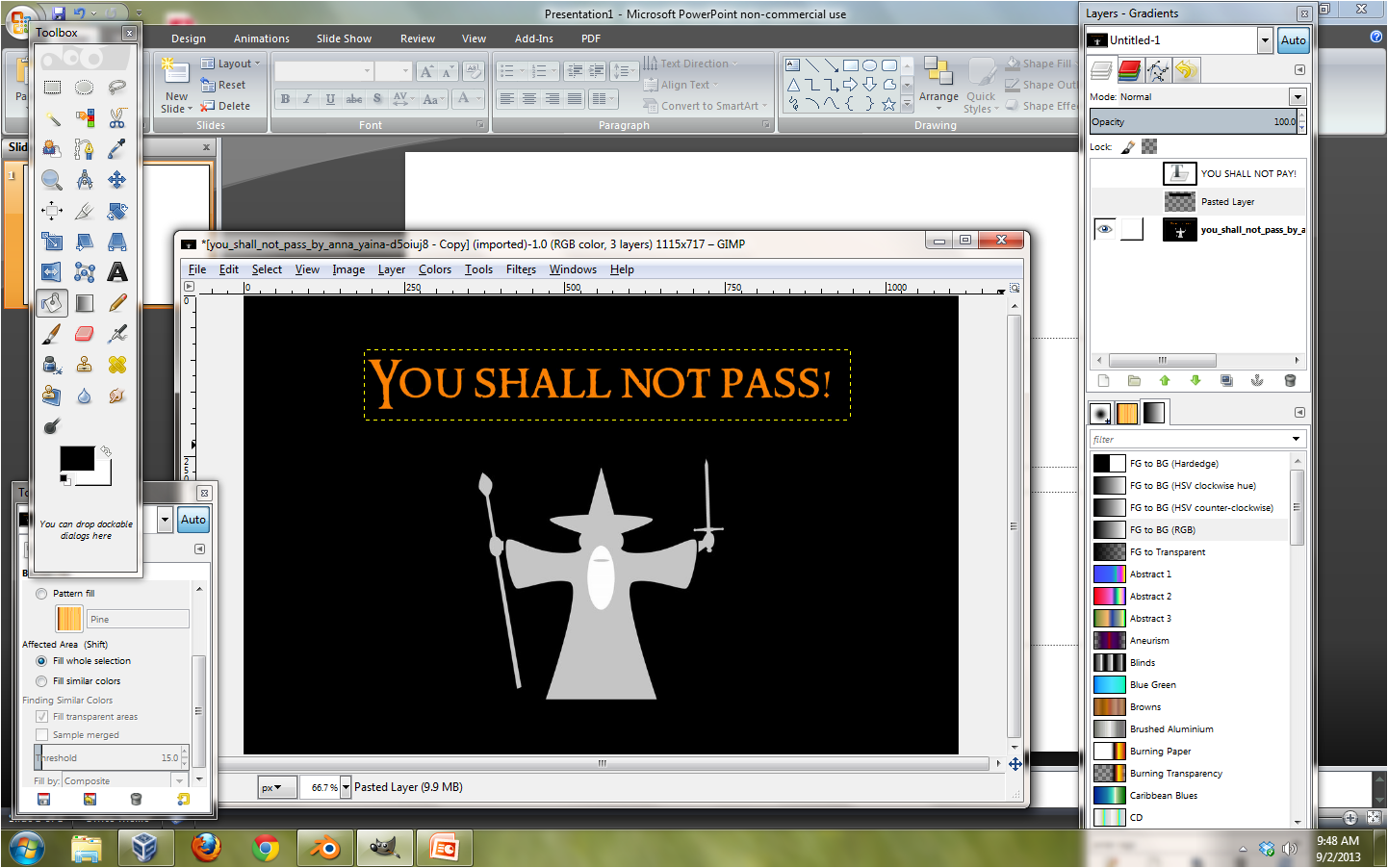Choose the Blend gradient tool
This screenshot has height=868, width=1388.
(85, 303)
